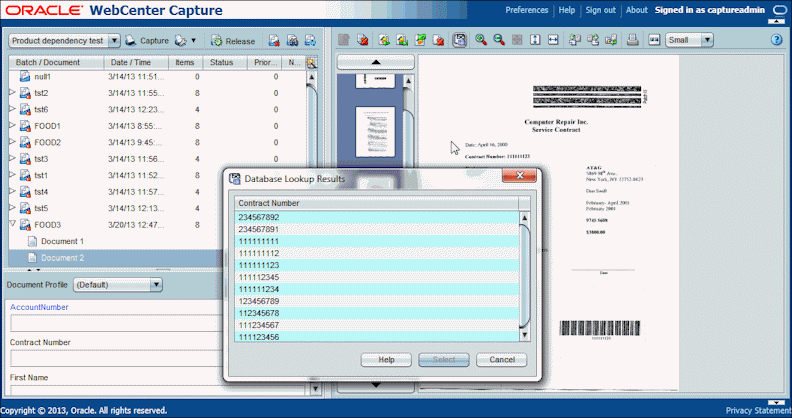
Task: Open the Document Profile (Default) dropdown
Action: coord(156,285)
